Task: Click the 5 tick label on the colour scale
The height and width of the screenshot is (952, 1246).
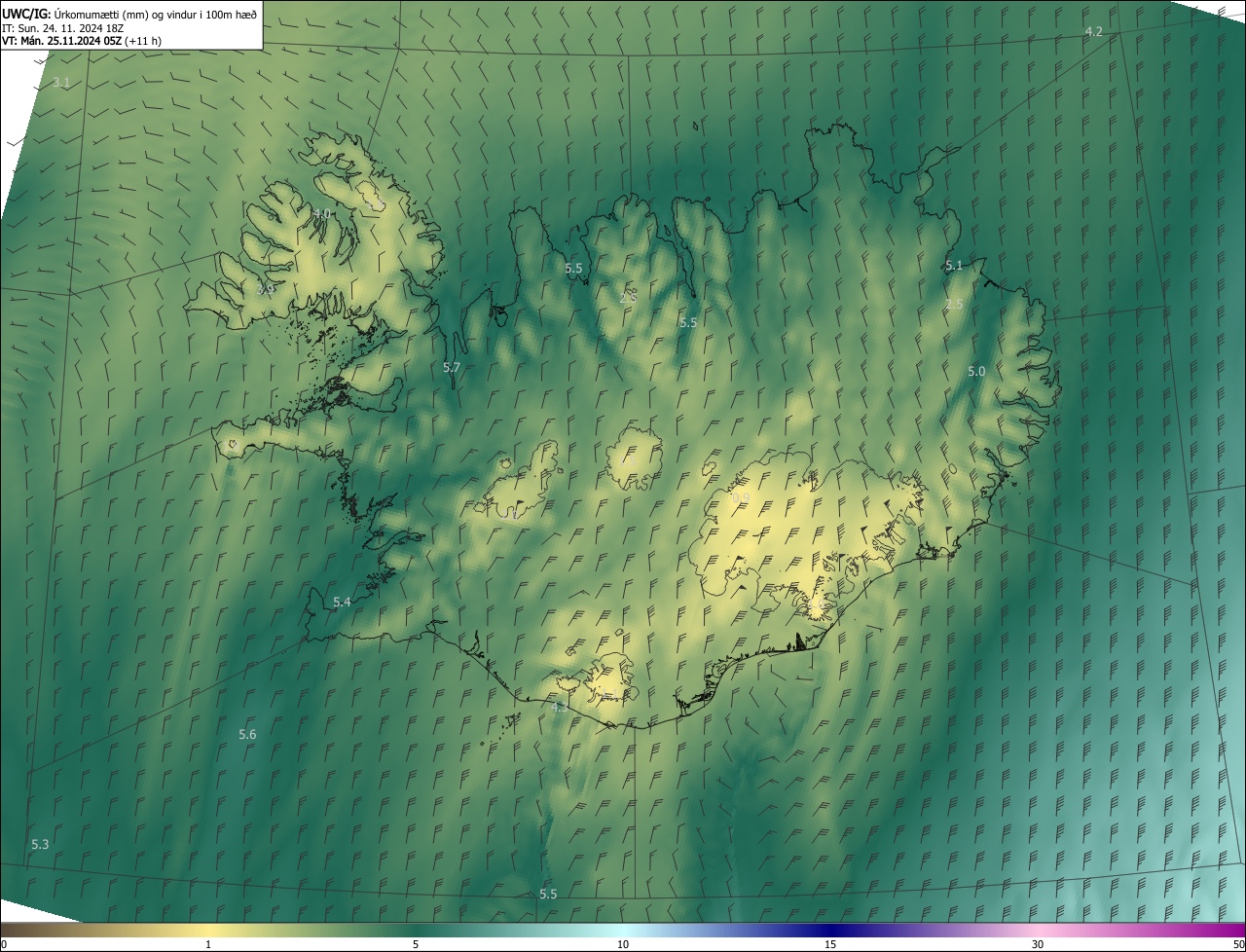Action: [x=416, y=944]
